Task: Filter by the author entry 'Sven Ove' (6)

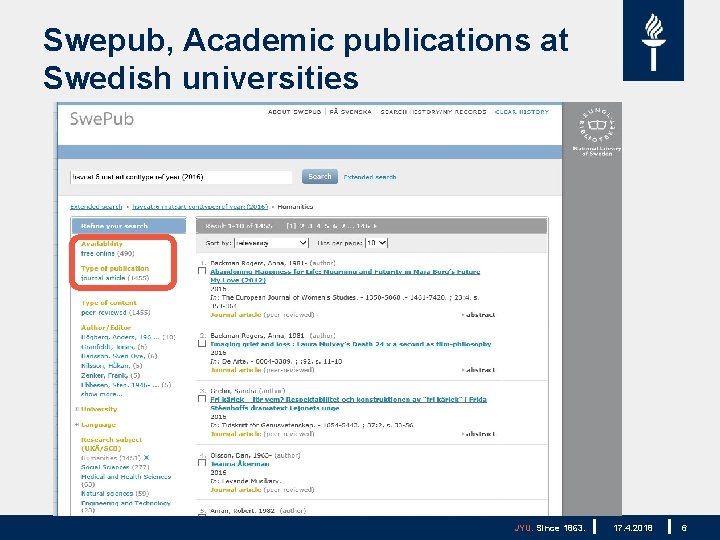Action: tap(119, 356)
